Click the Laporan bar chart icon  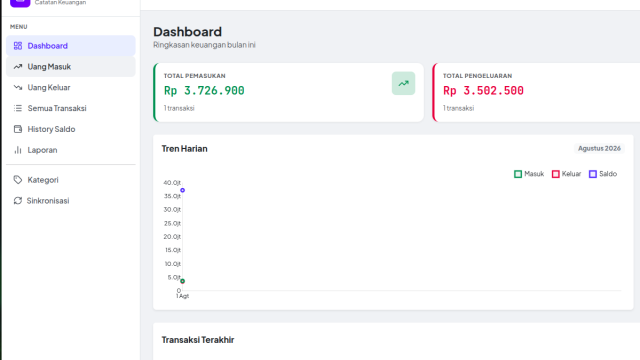click(x=18, y=150)
